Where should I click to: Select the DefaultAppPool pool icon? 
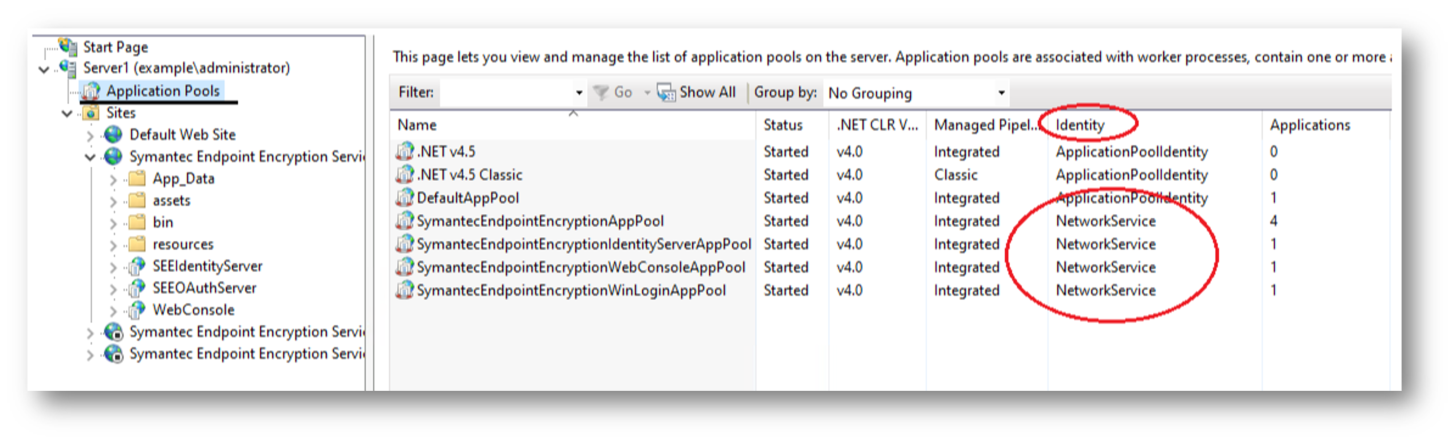click(405, 198)
